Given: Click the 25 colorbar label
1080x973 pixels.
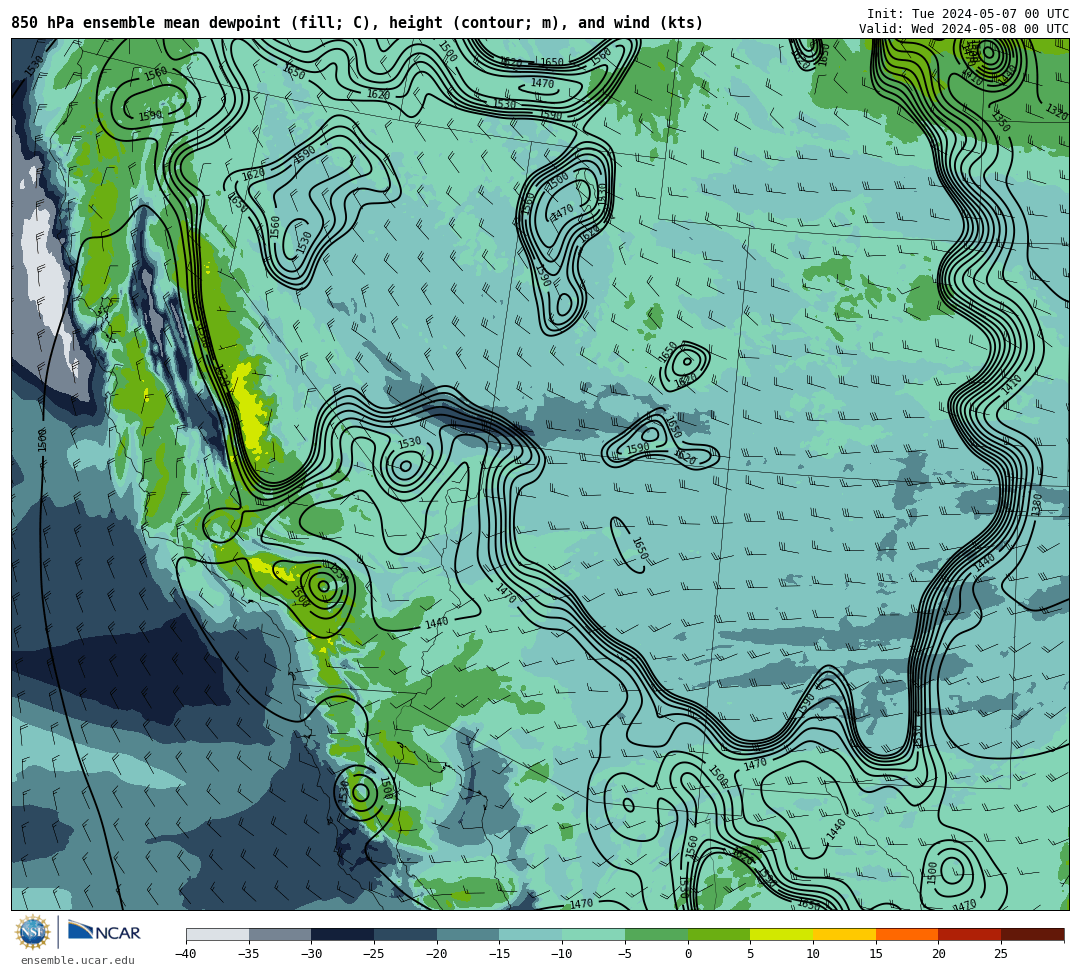Looking at the screenshot, I should tap(1001, 954).
